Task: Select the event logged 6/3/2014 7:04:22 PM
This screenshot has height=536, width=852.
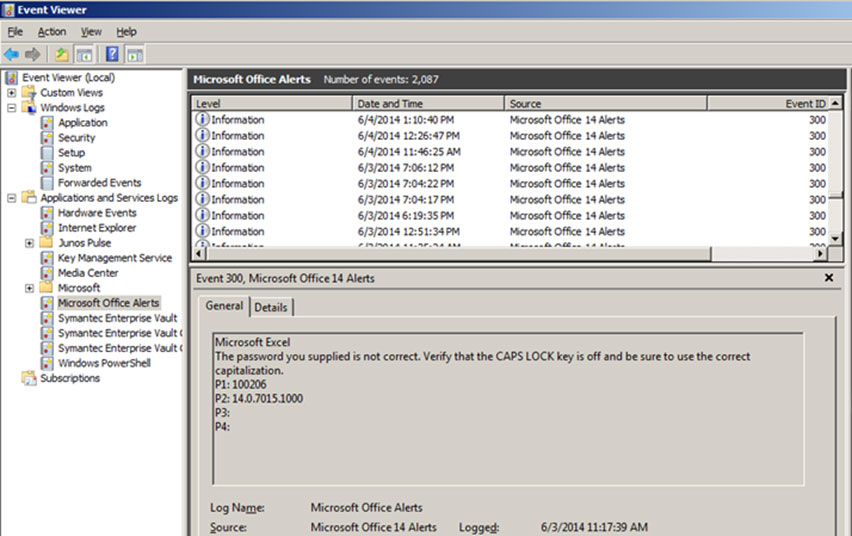Action: point(511,183)
